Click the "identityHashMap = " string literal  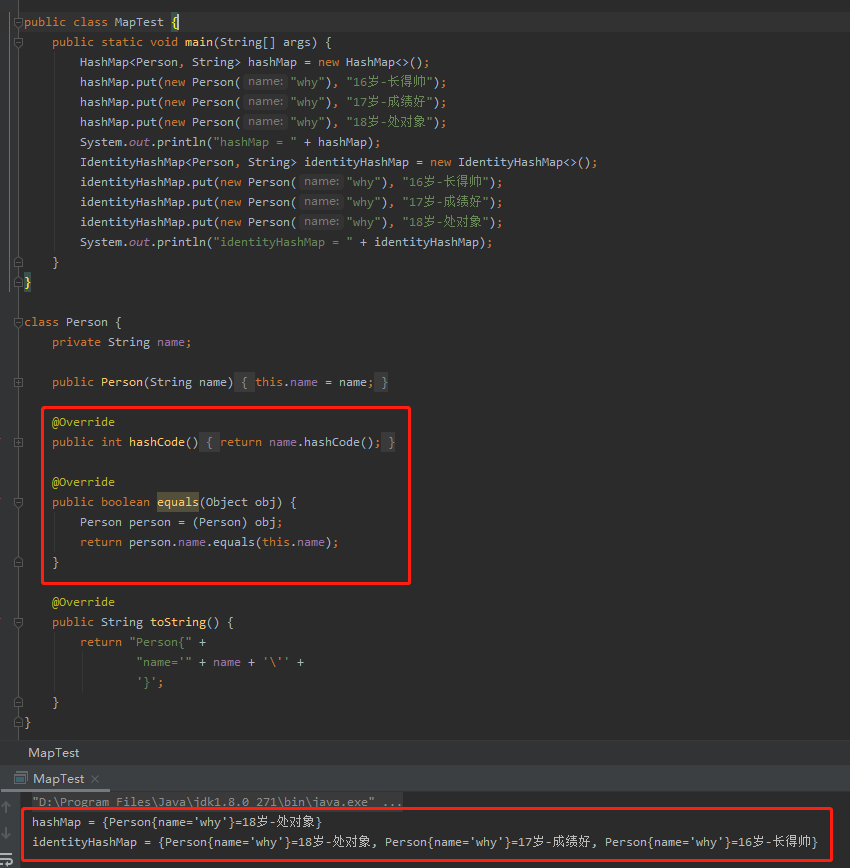283,242
